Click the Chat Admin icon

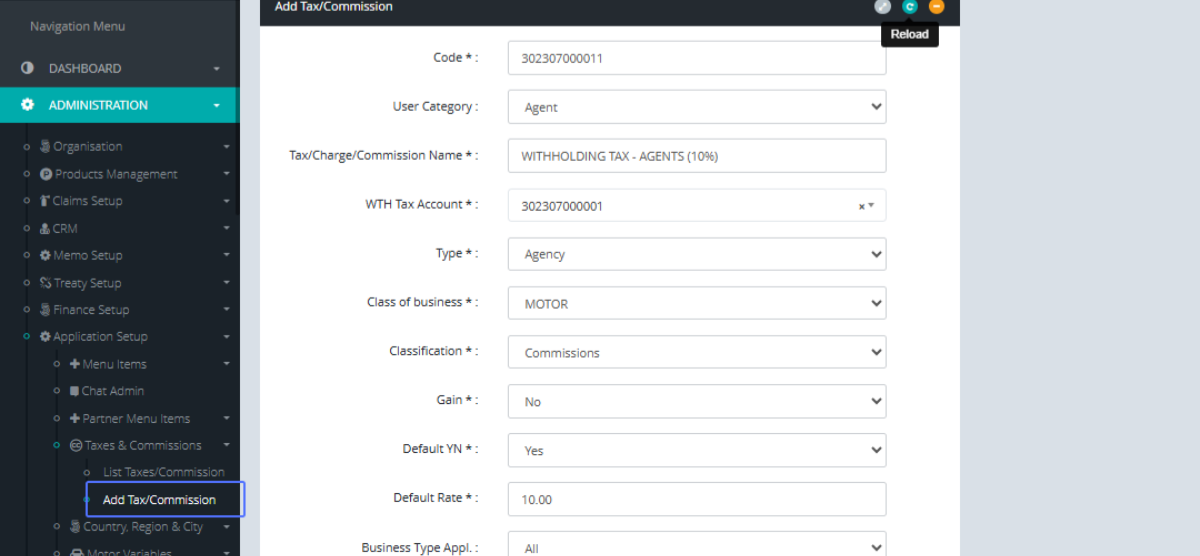click(x=75, y=391)
